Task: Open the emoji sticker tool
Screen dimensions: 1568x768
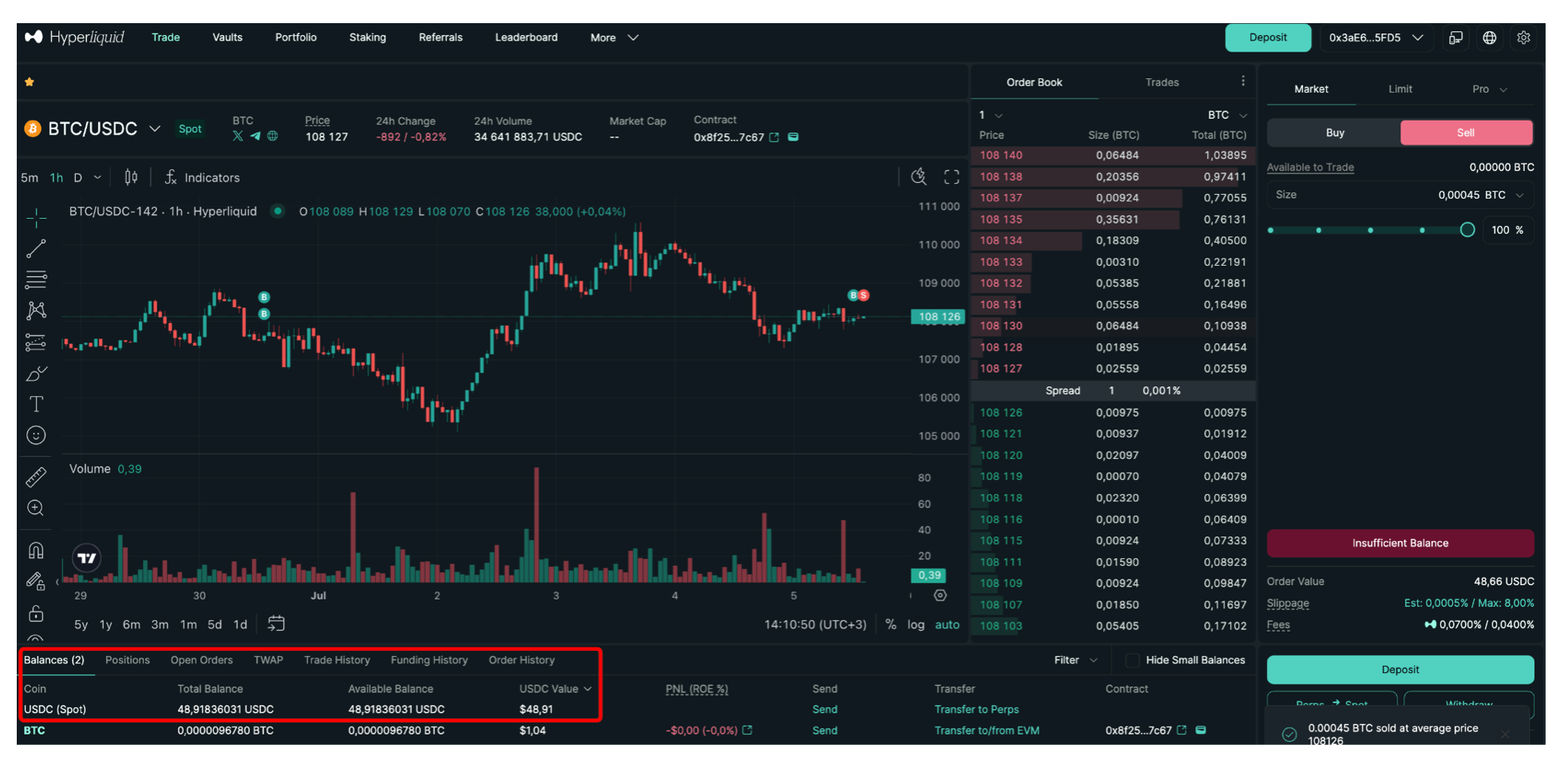Action: pyautogui.click(x=36, y=435)
